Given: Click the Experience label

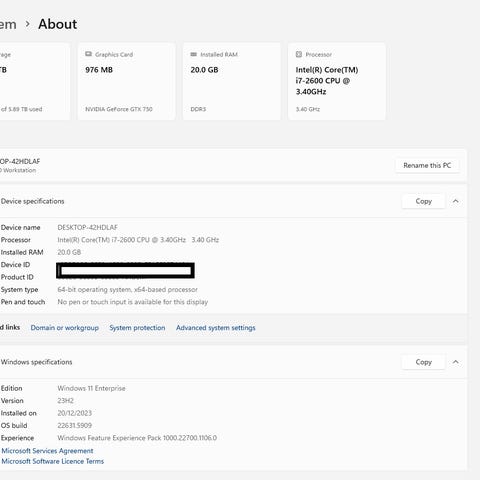Looking at the screenshot, I should tap(17, 438).
